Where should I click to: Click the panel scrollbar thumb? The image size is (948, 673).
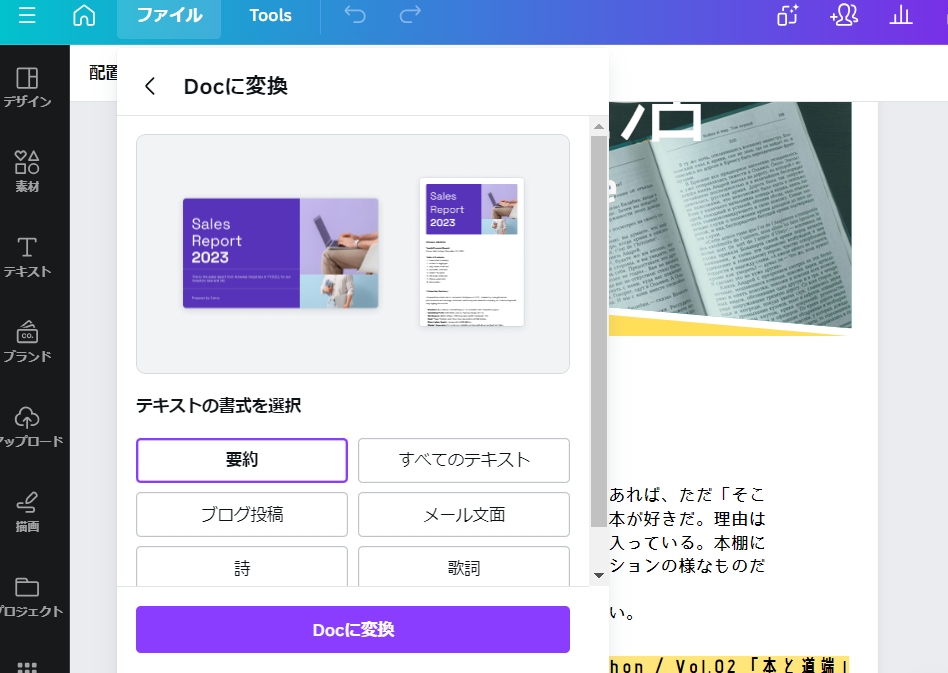tap(599, 331)
